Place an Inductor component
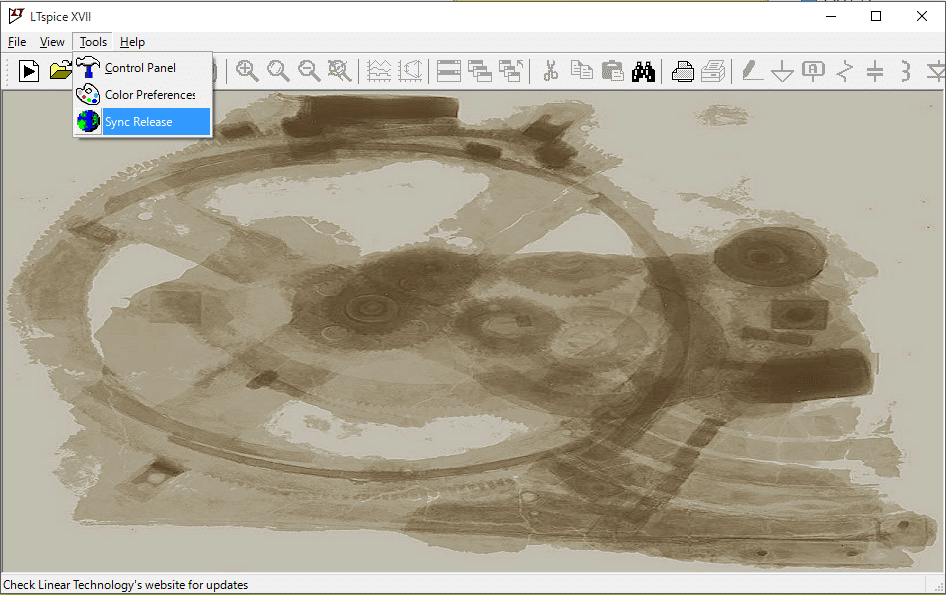The image size is (946, 595). [x=906, y=71]
